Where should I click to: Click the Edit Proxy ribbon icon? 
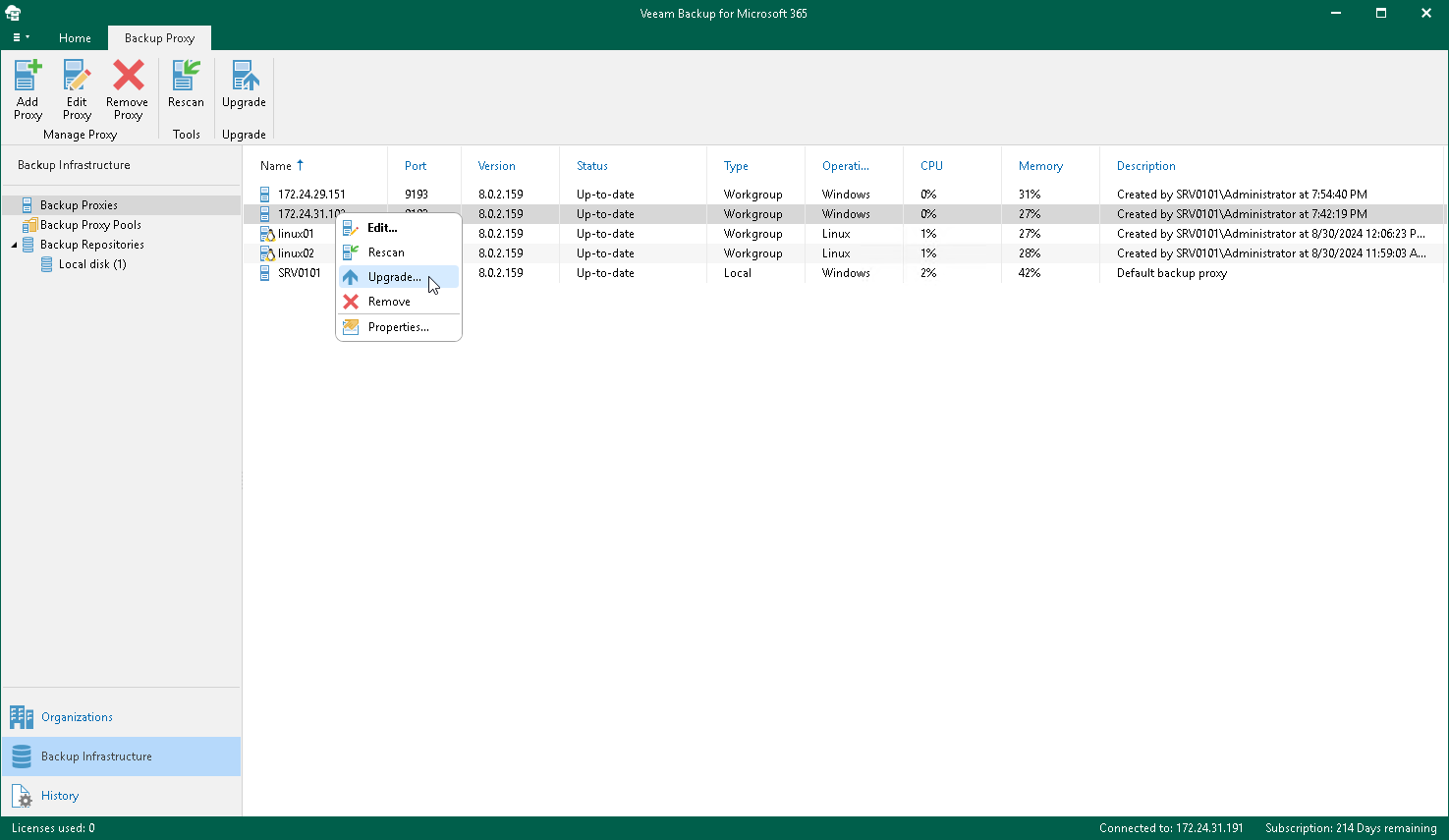77,76
